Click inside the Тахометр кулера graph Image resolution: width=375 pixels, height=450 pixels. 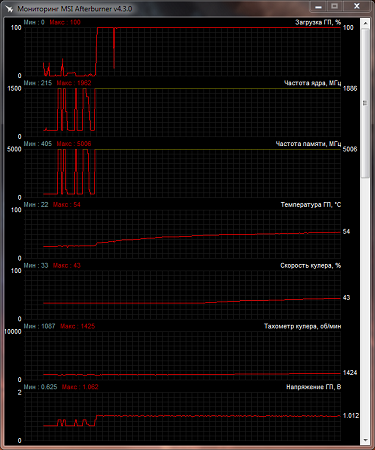point(183,355)
